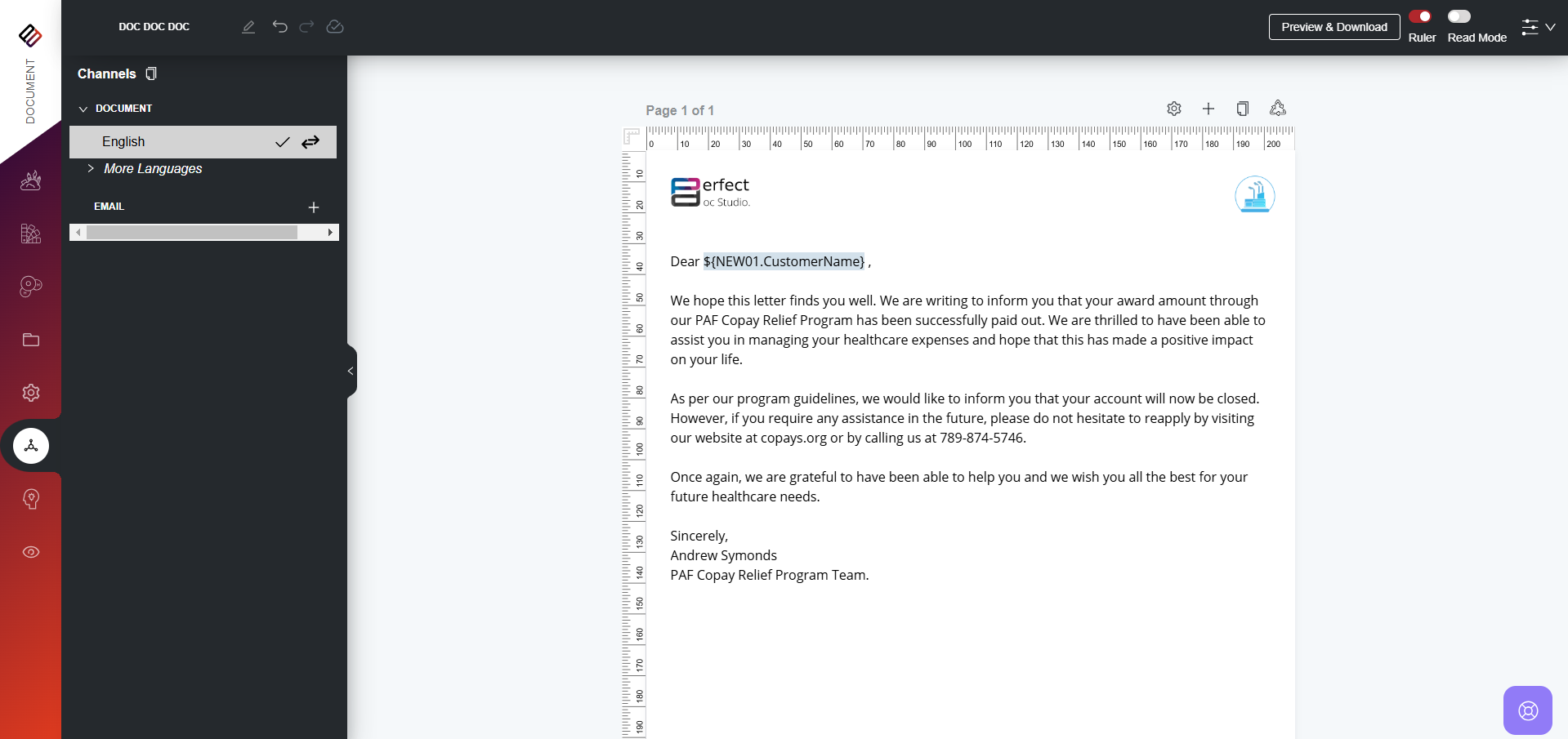Open the settings sliders dropdown
Image resolution: width=1568 pixels, height=739 pixels.
(x=1538, y=27)
